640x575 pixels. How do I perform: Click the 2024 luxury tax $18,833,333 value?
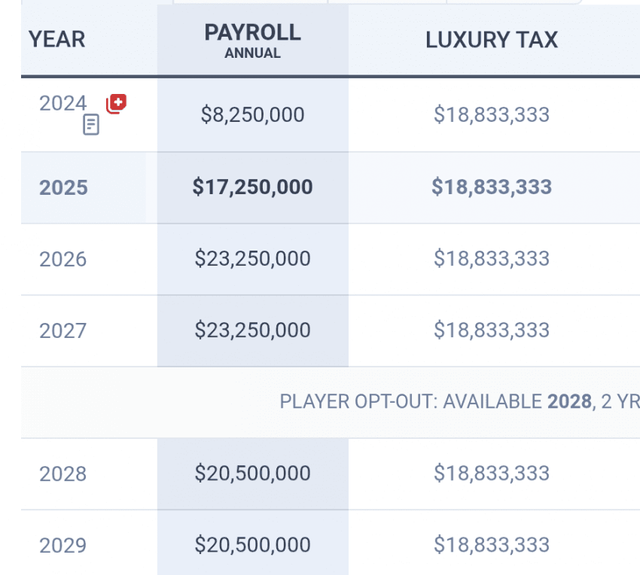click(x=491, y=115)
